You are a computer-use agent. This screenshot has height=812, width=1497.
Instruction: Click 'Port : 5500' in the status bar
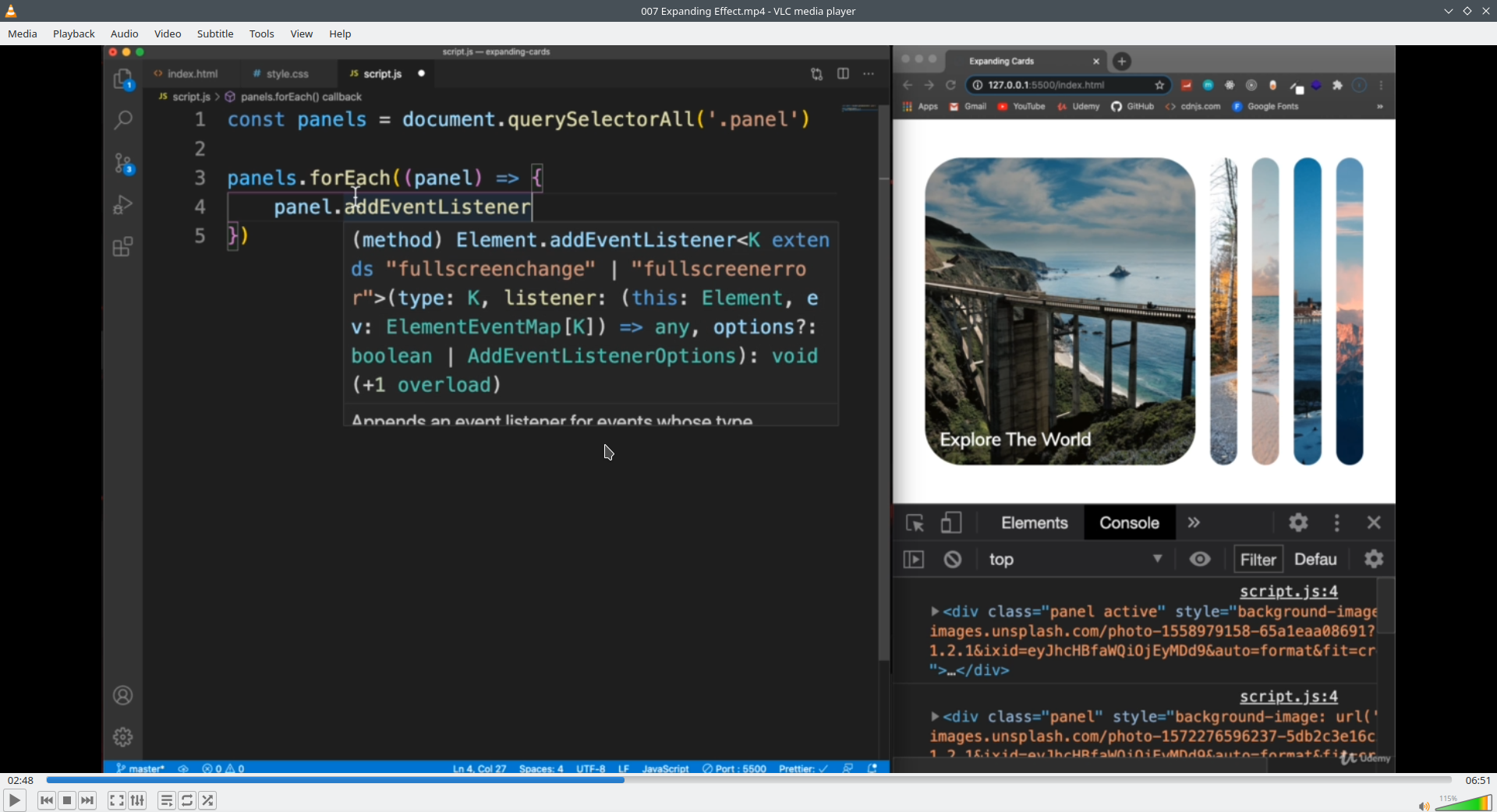coord(734,768)
